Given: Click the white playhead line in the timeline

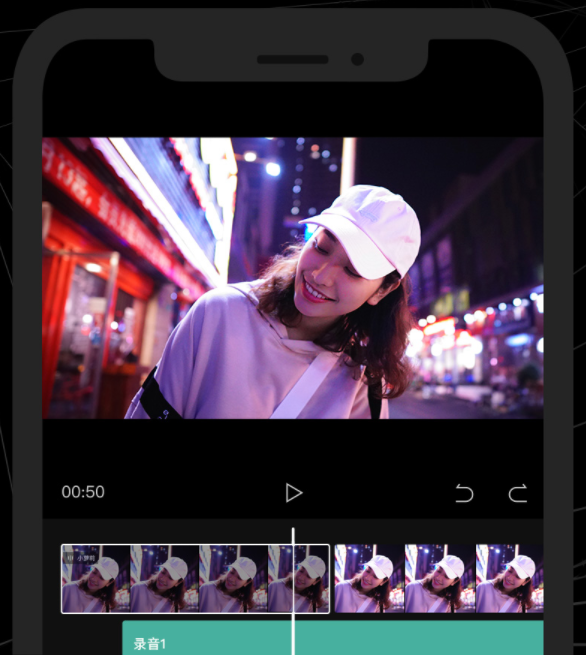Looking at the screenshot, I should tap(293, 591).
